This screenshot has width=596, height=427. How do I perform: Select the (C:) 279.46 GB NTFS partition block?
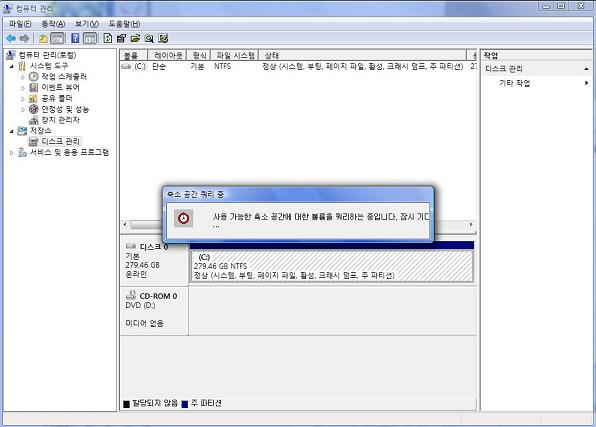point(331,266)
